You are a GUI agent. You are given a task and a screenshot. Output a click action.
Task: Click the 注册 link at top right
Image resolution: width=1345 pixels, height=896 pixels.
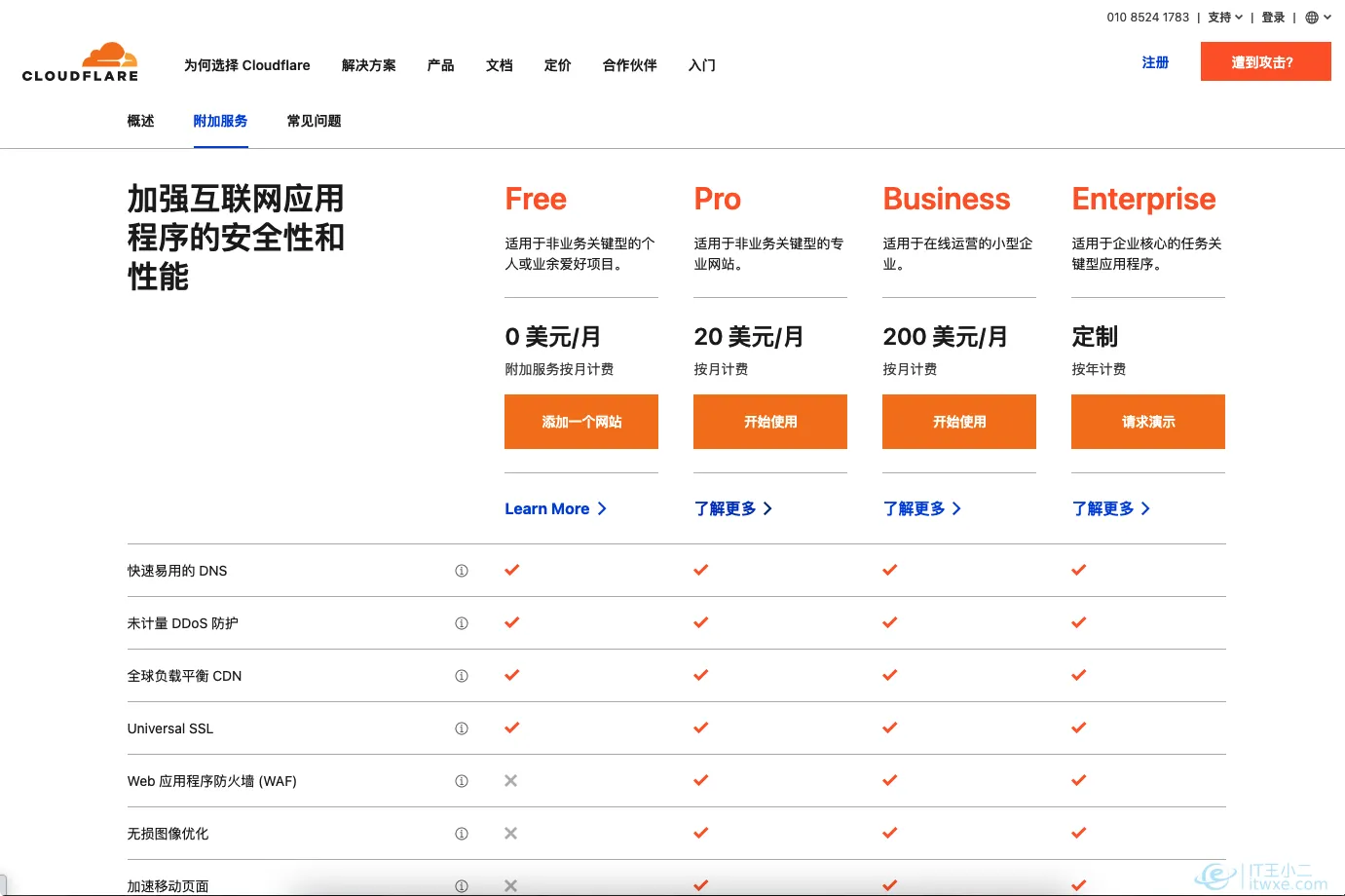click(x=1155, y=61)
